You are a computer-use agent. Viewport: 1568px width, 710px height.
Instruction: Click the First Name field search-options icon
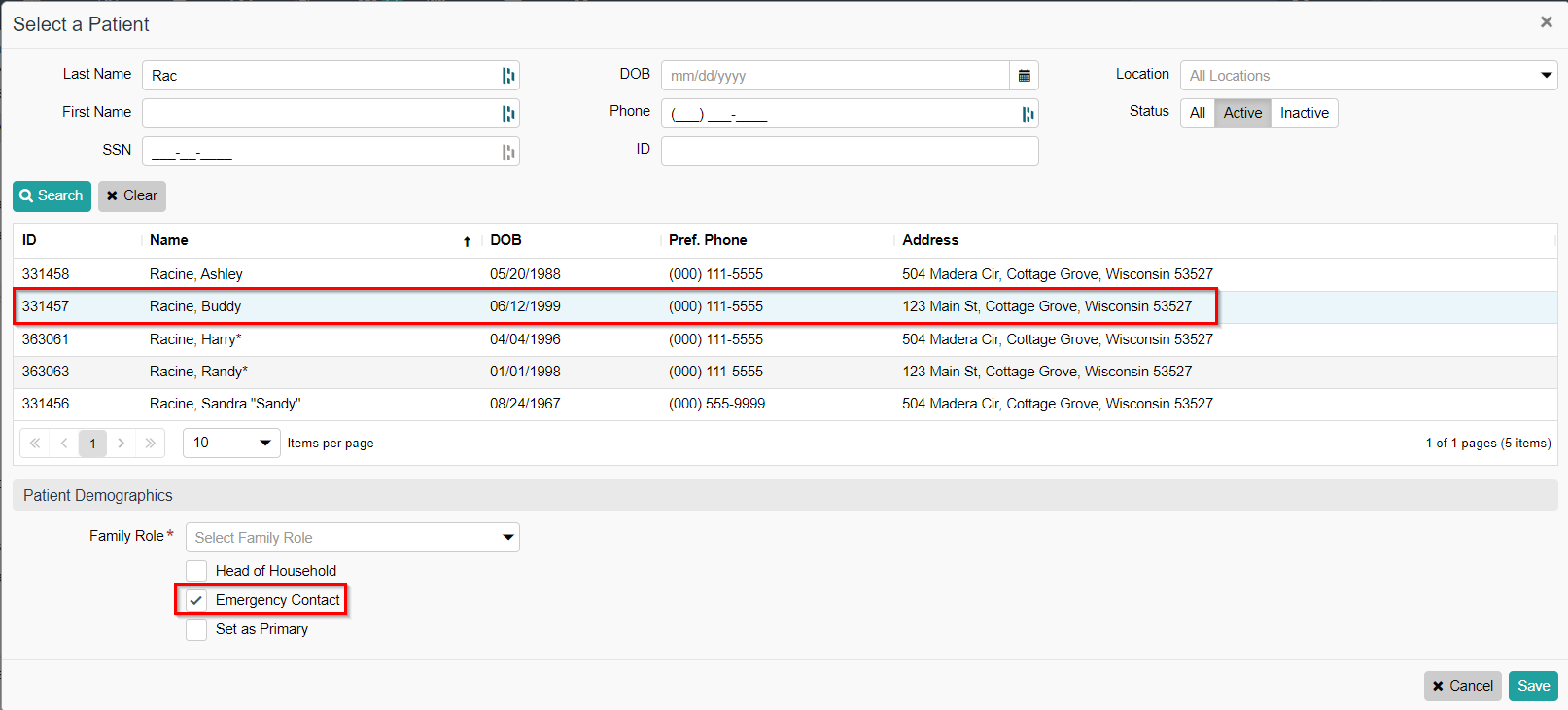pyautogui.click(x=507, y=114)
